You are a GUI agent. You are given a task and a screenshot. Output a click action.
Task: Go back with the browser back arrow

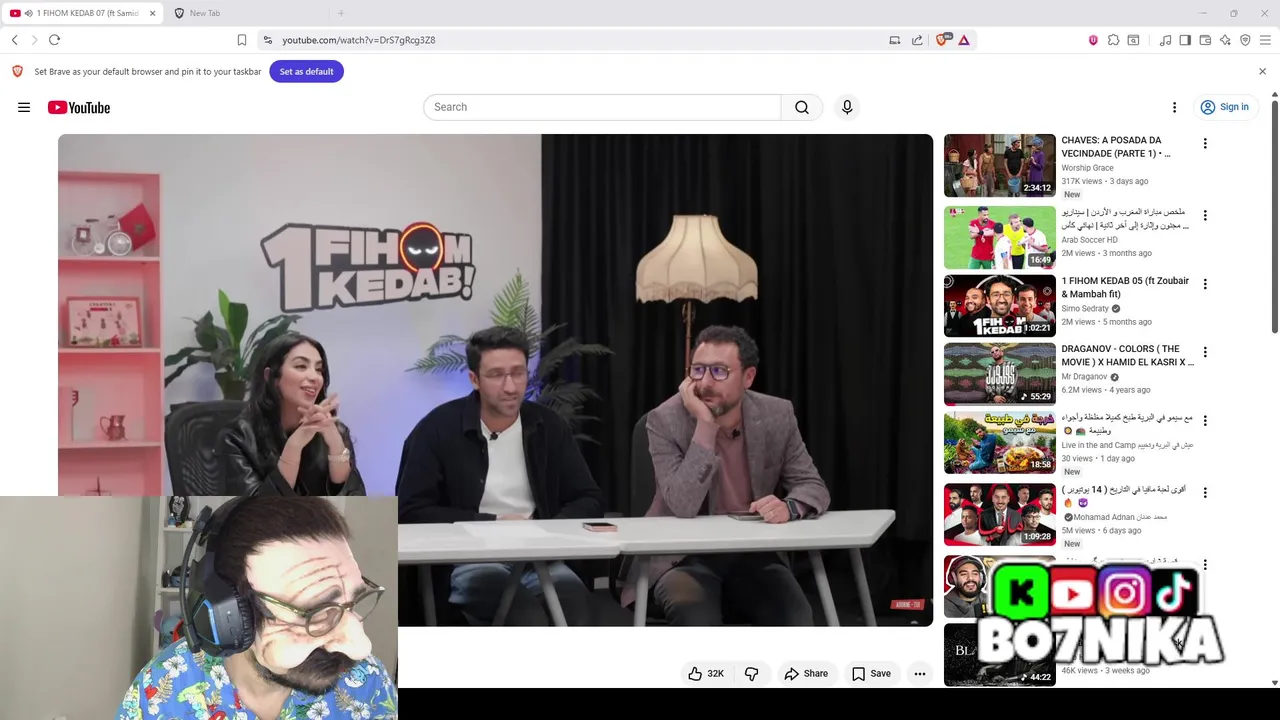14,40
